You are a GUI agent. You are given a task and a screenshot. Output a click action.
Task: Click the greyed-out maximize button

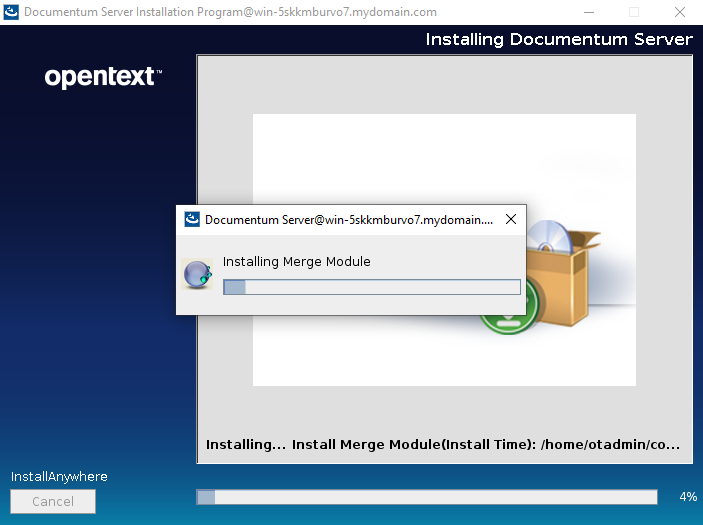(x=633, y=12)
